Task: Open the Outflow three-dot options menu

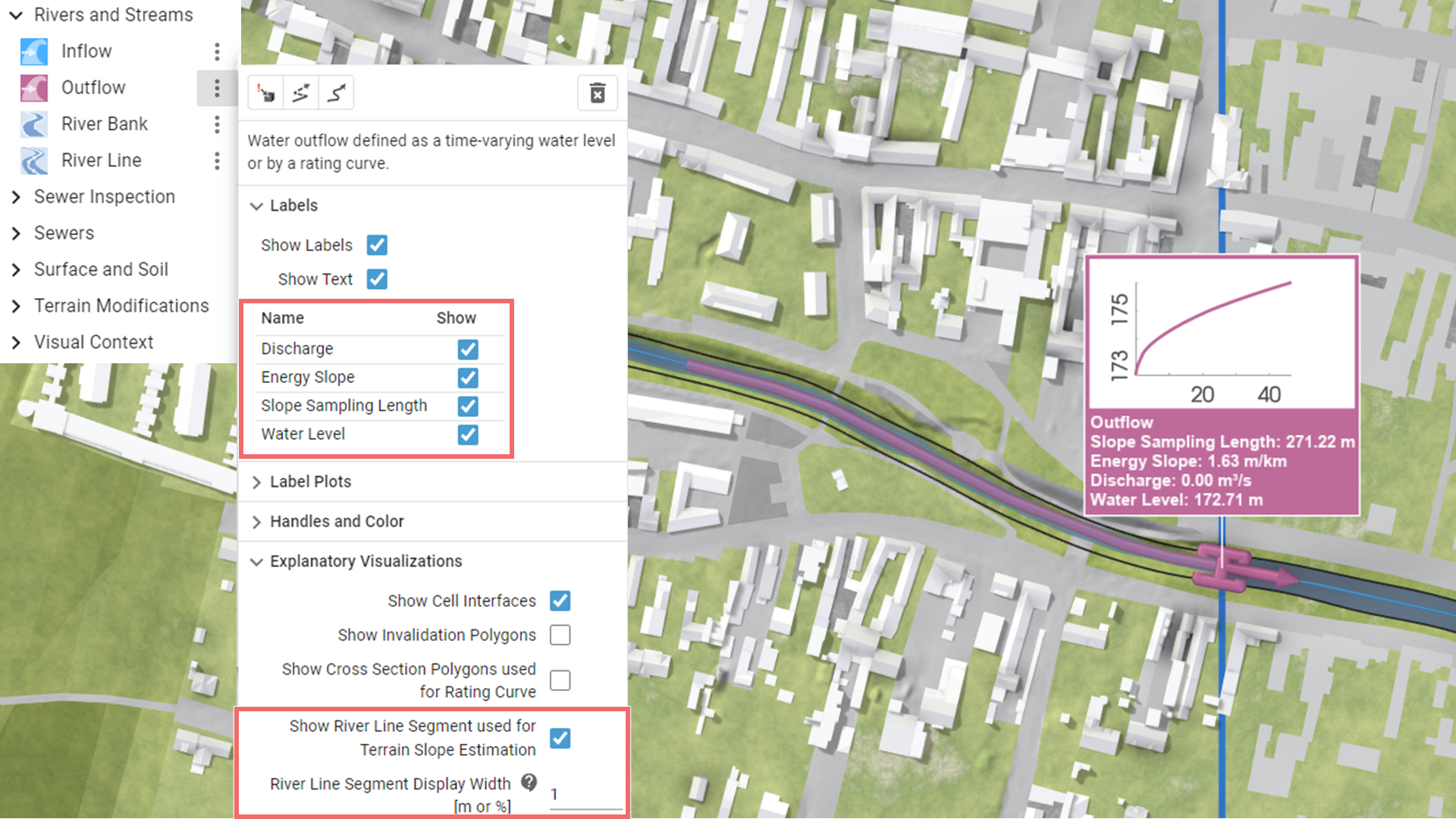Action: click(x=217, y=88)
